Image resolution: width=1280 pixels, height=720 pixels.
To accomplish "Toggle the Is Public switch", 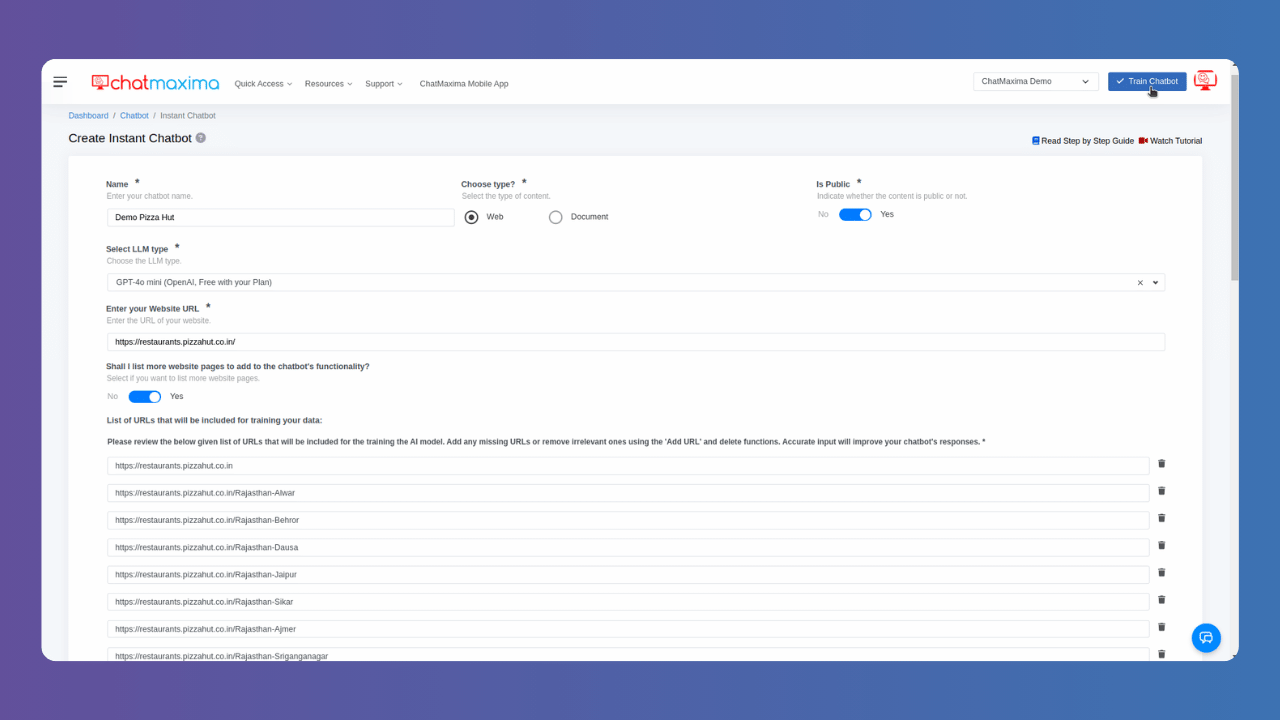I will click(x=855, y=214).
